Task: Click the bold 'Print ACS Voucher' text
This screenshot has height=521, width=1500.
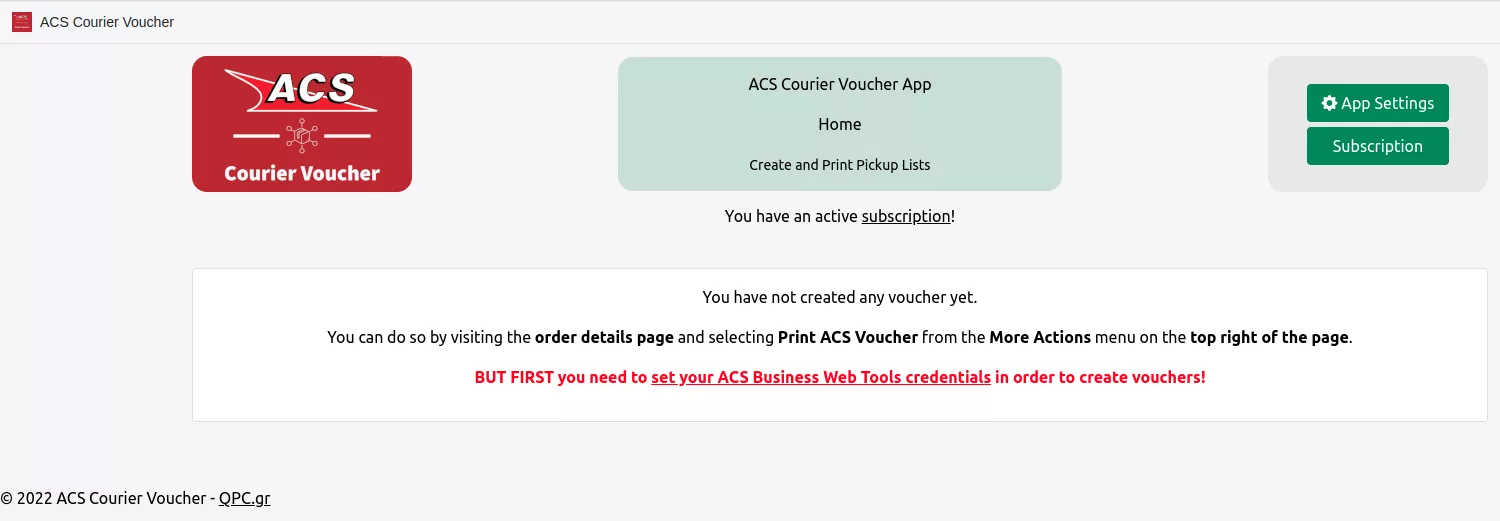Action: coord(848,337)
